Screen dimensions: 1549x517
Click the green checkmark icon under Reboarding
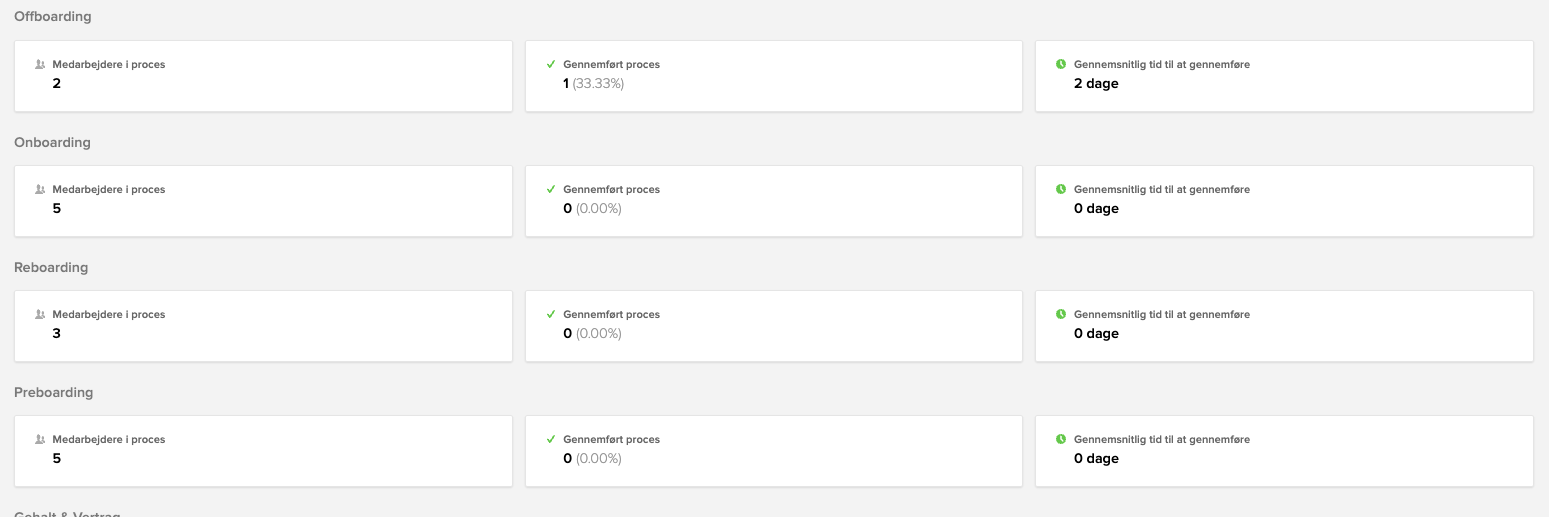pyautogui.click(x=551, y=314)
